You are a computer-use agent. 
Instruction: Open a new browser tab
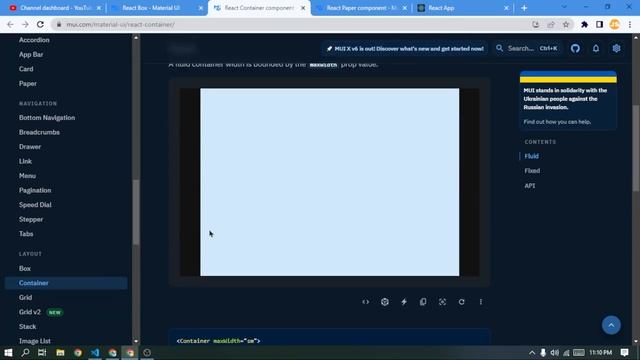[x=524, y=8]
